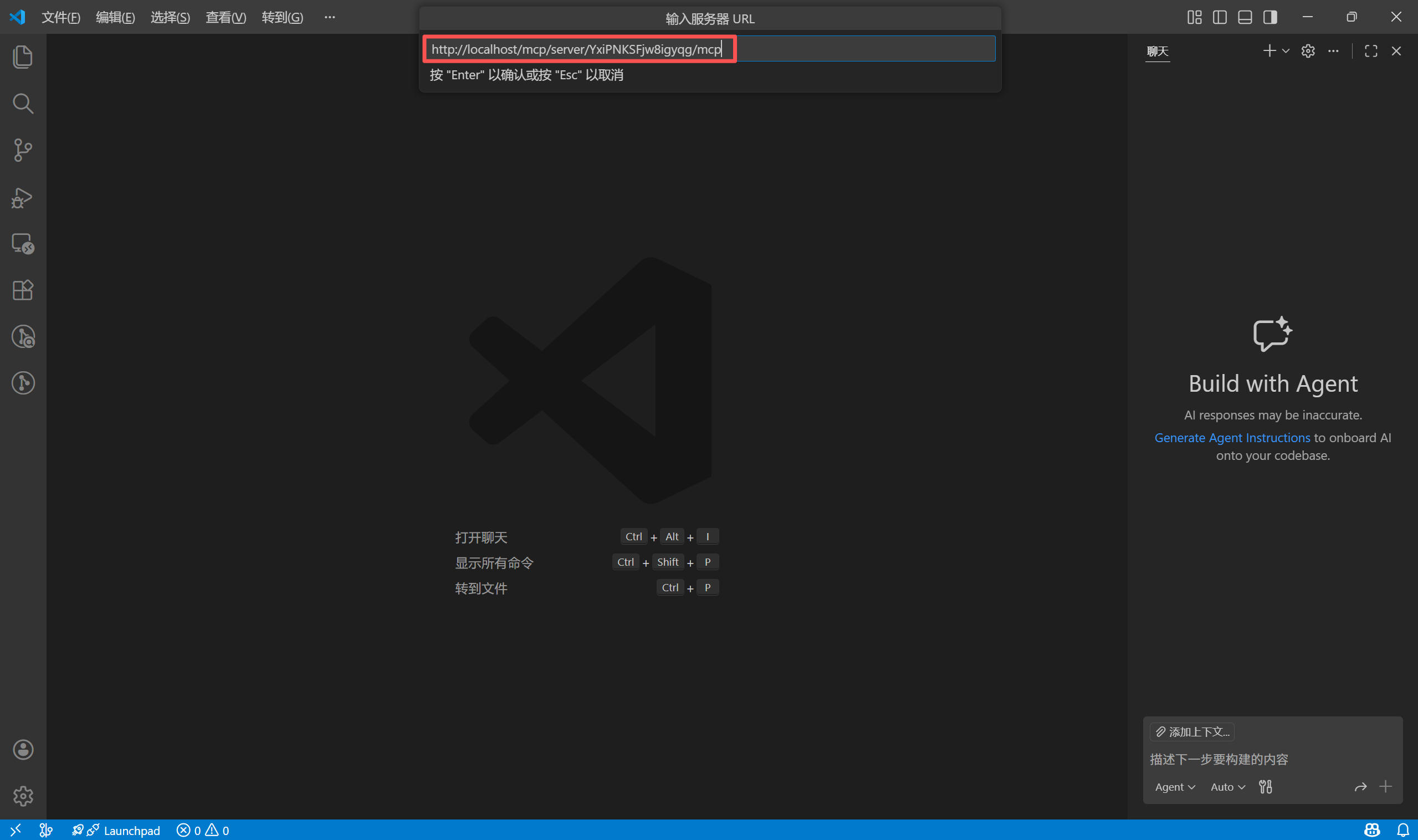Viewport: 1418px width, 840px height.
Task: Open the 文件(F) menu
Action: click(x=60, y=18)
